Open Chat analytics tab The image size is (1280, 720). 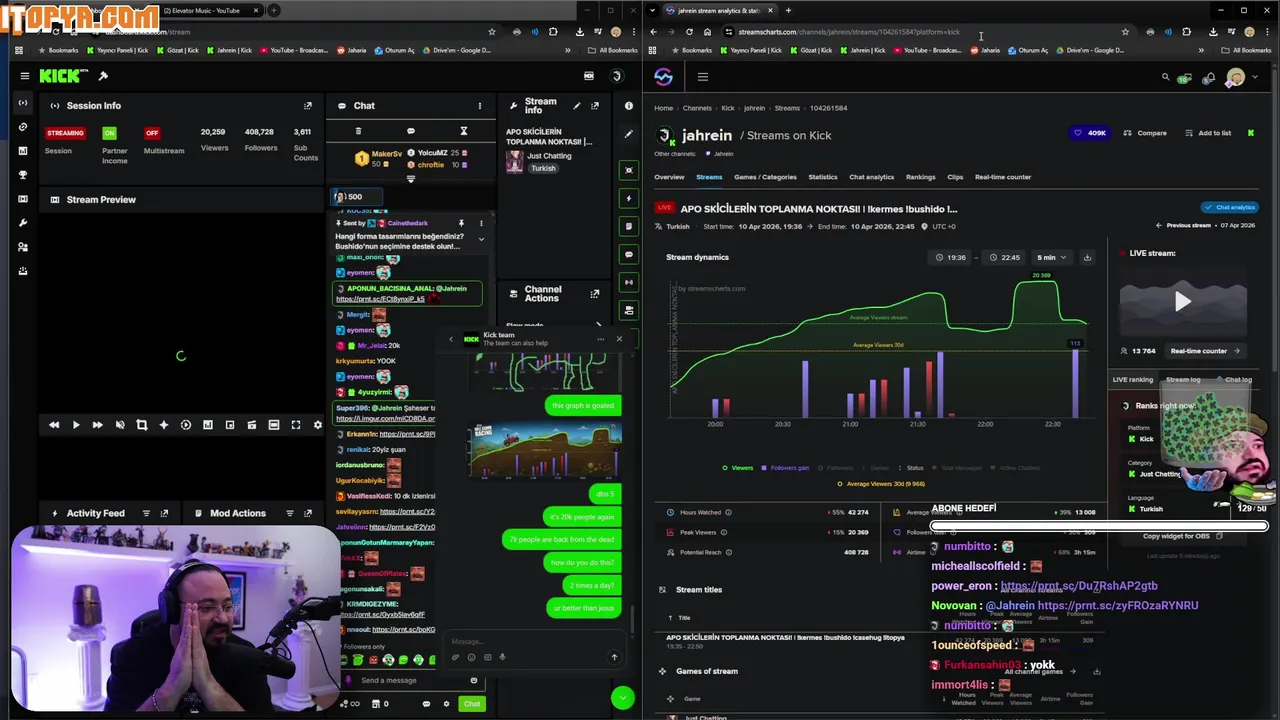click(872, 177)
